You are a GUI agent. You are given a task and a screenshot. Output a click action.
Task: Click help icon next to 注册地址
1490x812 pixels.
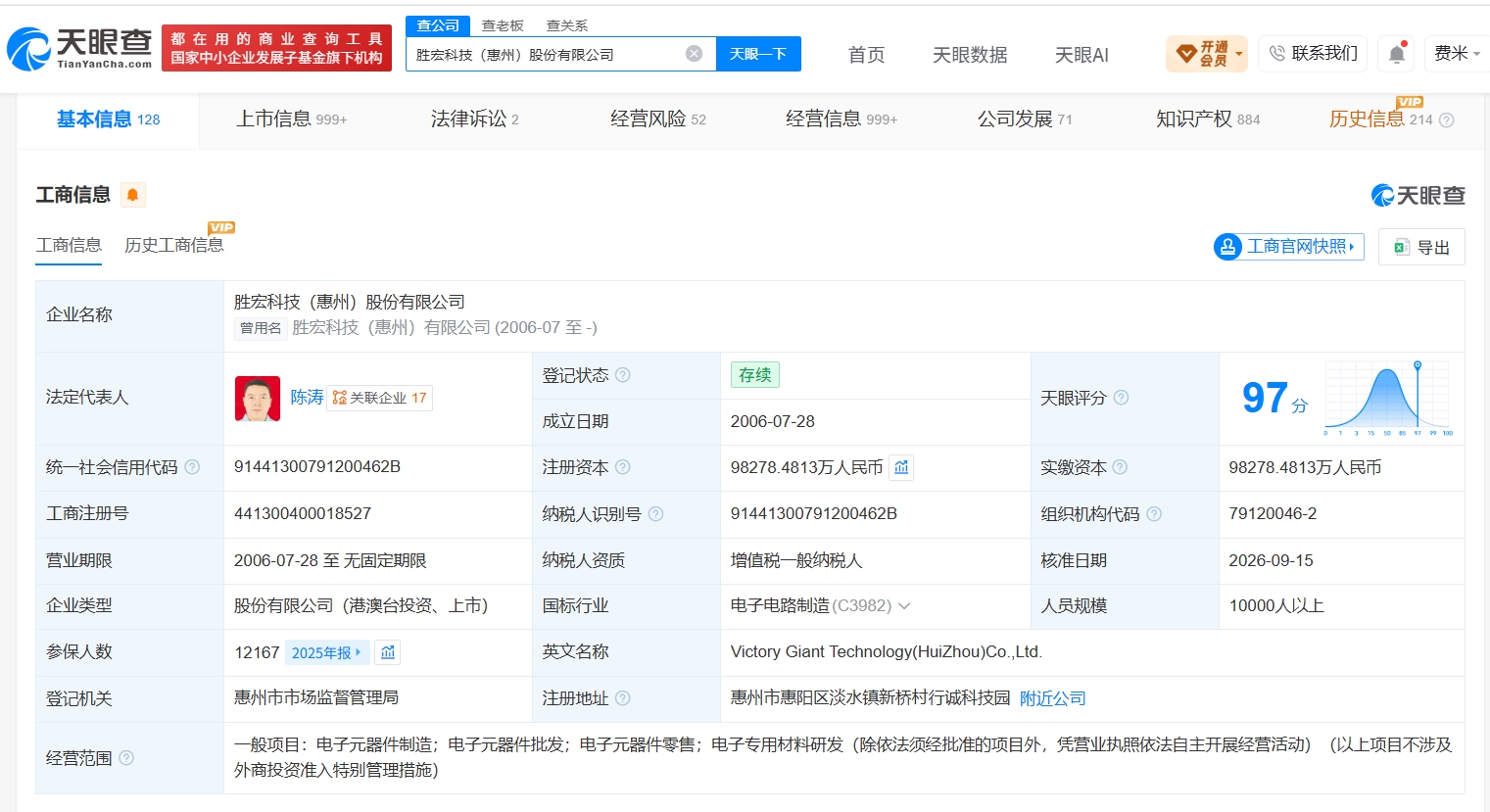point(623,698)
